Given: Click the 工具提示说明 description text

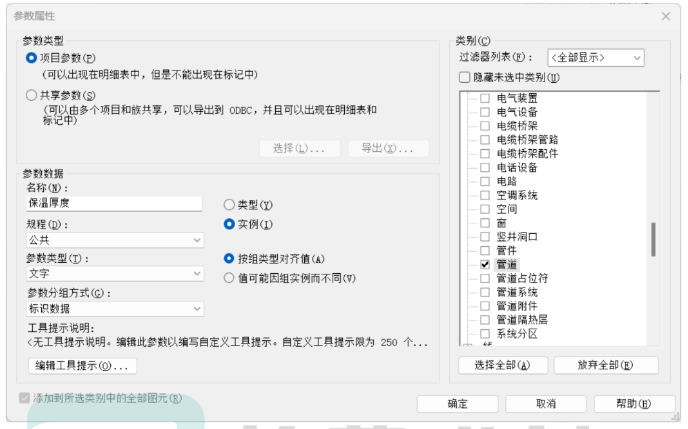Looking at the screenshot, I should [227, 342].
